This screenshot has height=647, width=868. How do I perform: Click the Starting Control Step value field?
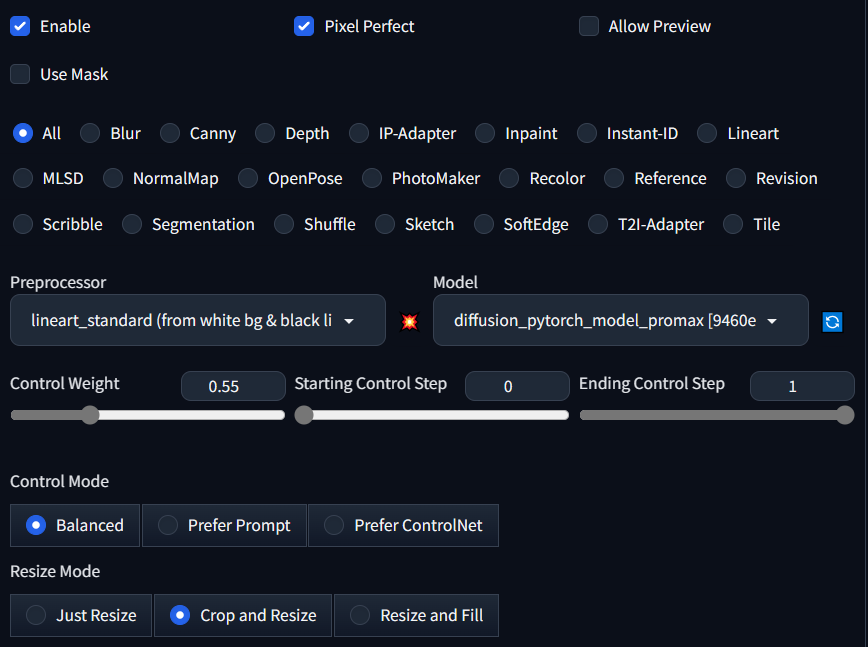pyautogui.click(x=517, y=386)
